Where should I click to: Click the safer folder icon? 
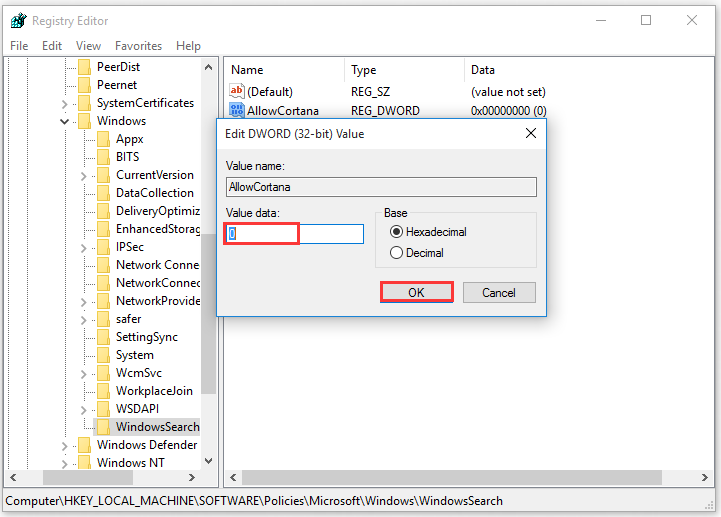click(103, 319)
